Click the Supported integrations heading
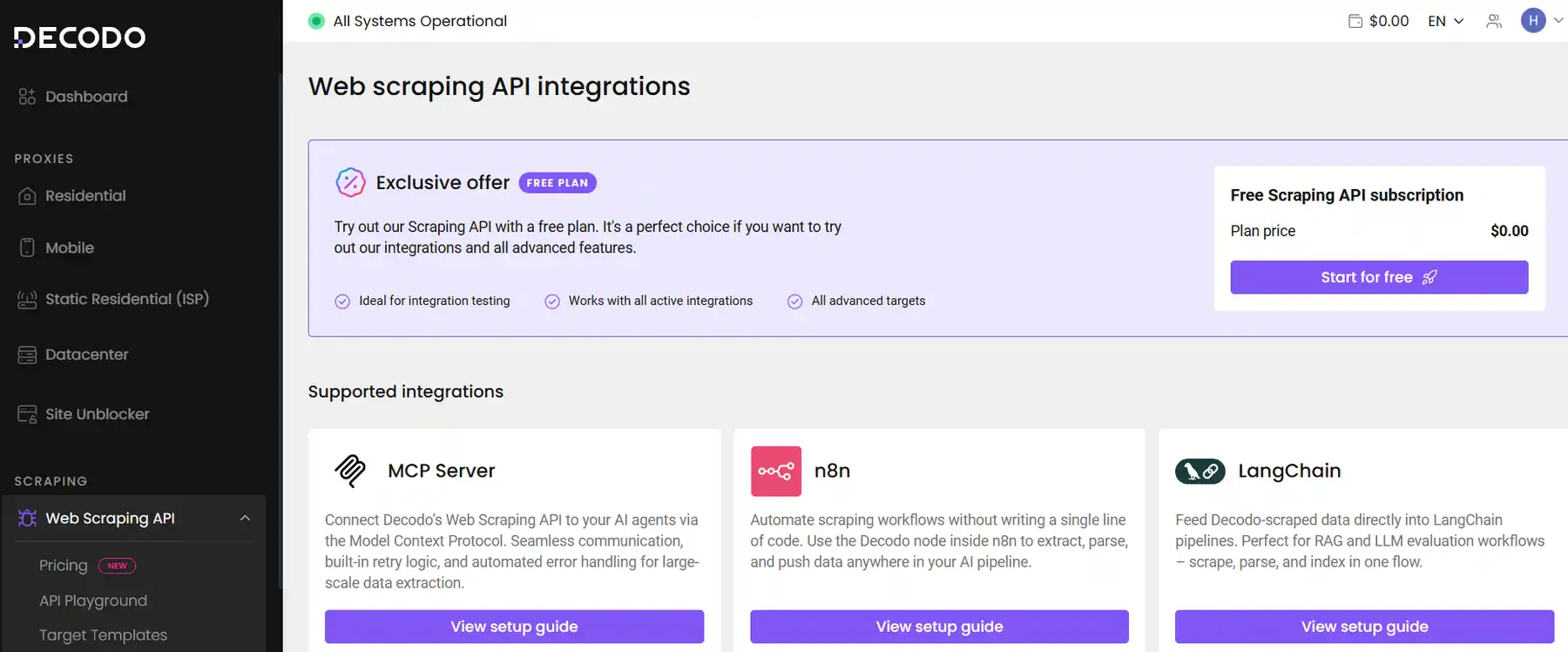Screen dimensions: 1568x652 click(406, 391)
